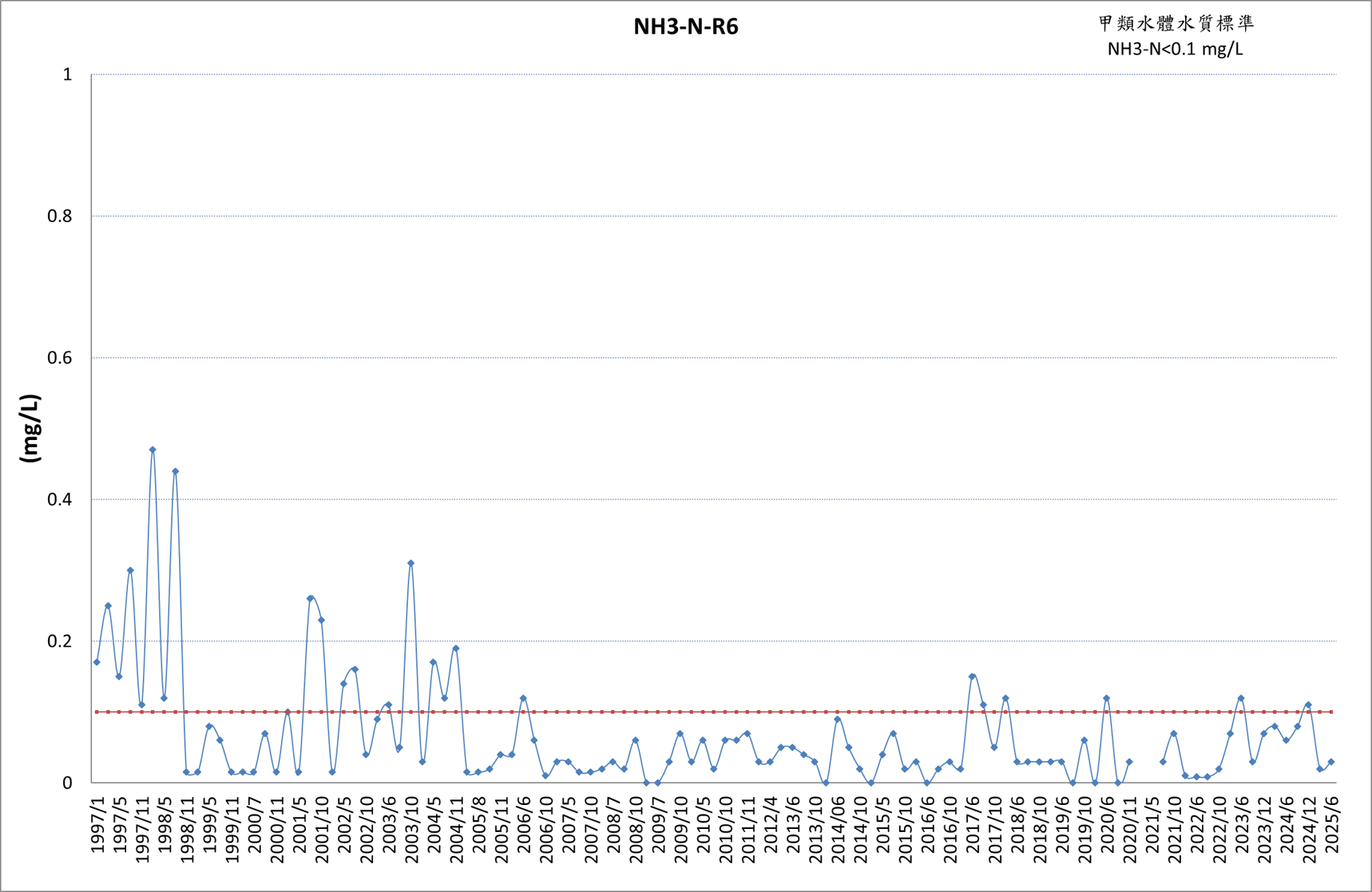Viewport: 1372px width, 892px height.
Task: Select the 0.31 peak marker above 2003/10
Action: (410, 563)
